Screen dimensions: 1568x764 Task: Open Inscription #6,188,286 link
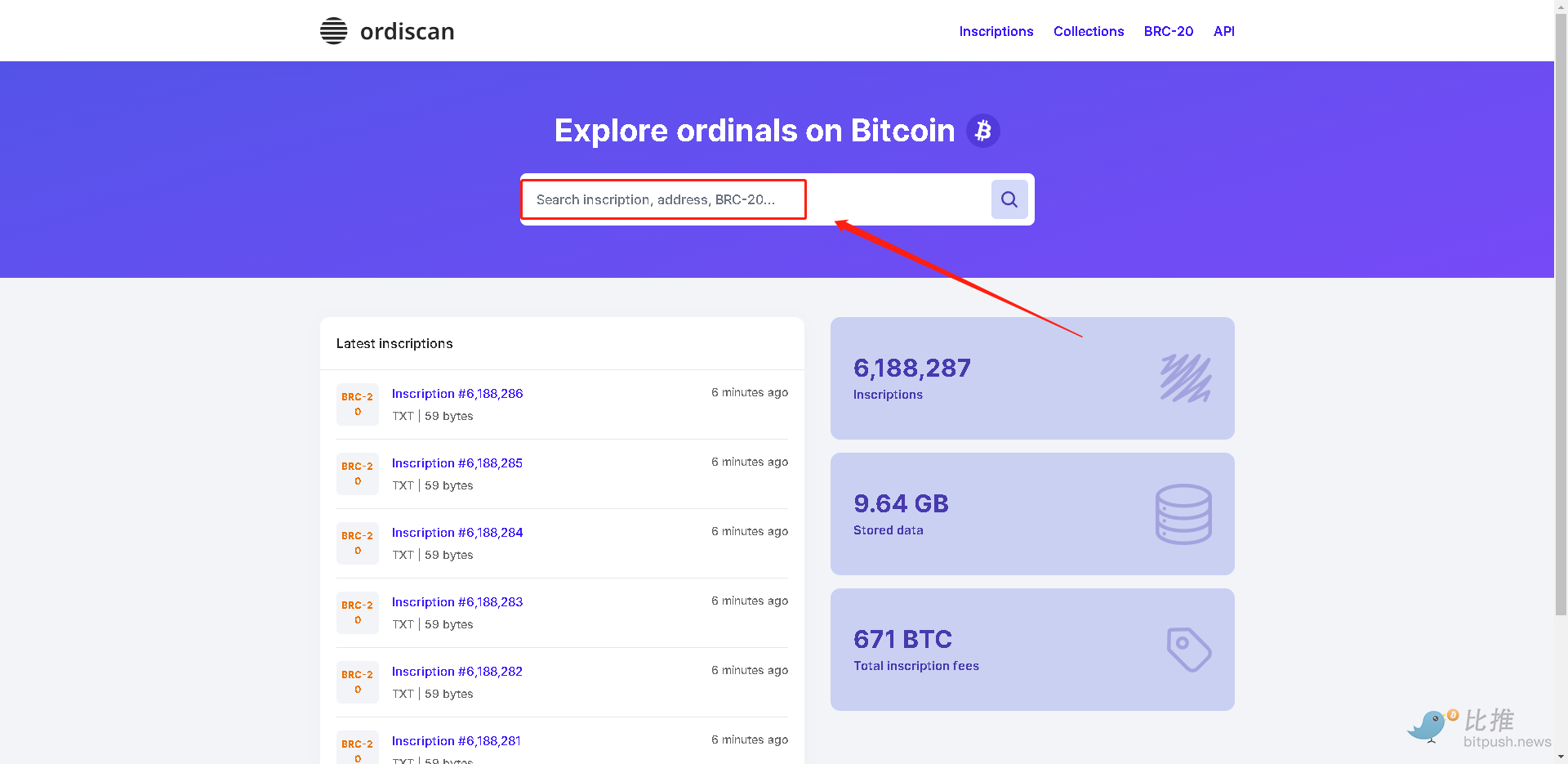coord(457,394)
